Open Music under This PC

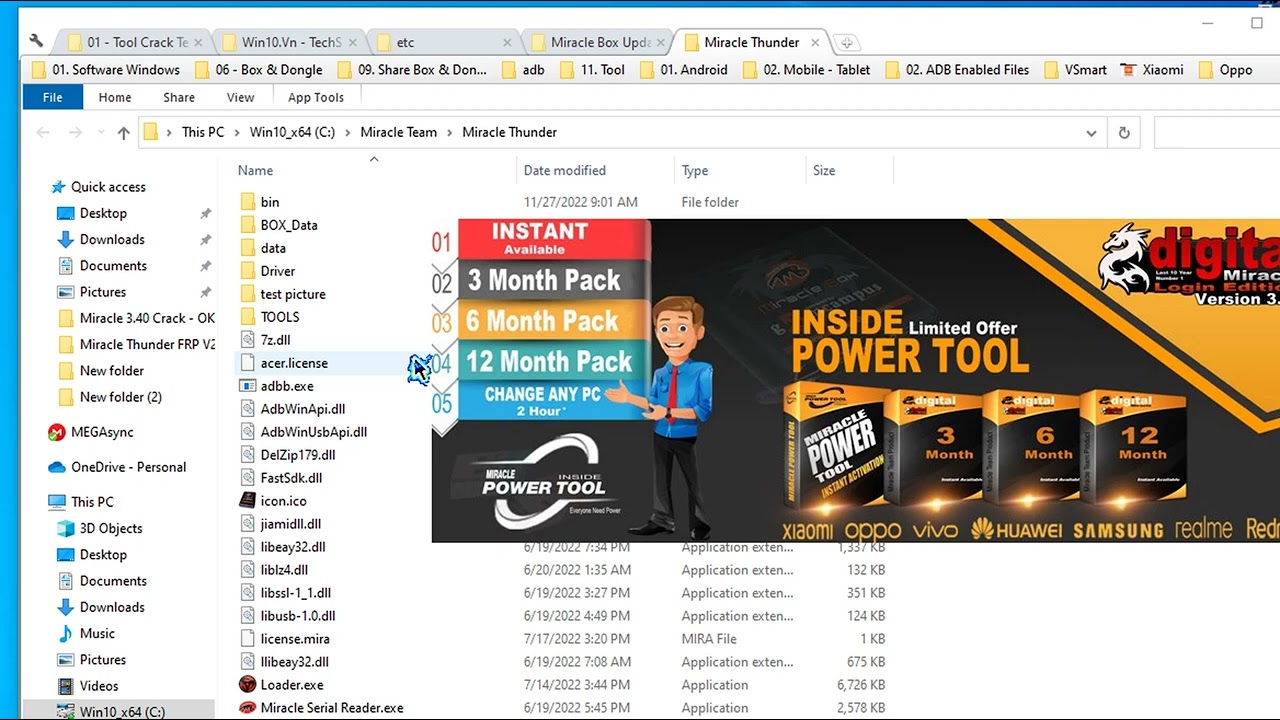97,633
